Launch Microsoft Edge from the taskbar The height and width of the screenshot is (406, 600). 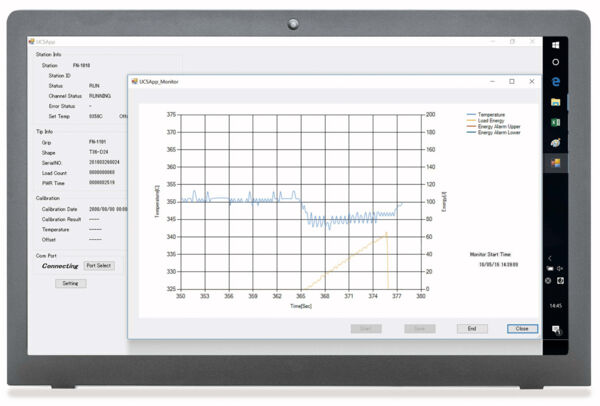point(556,82)
